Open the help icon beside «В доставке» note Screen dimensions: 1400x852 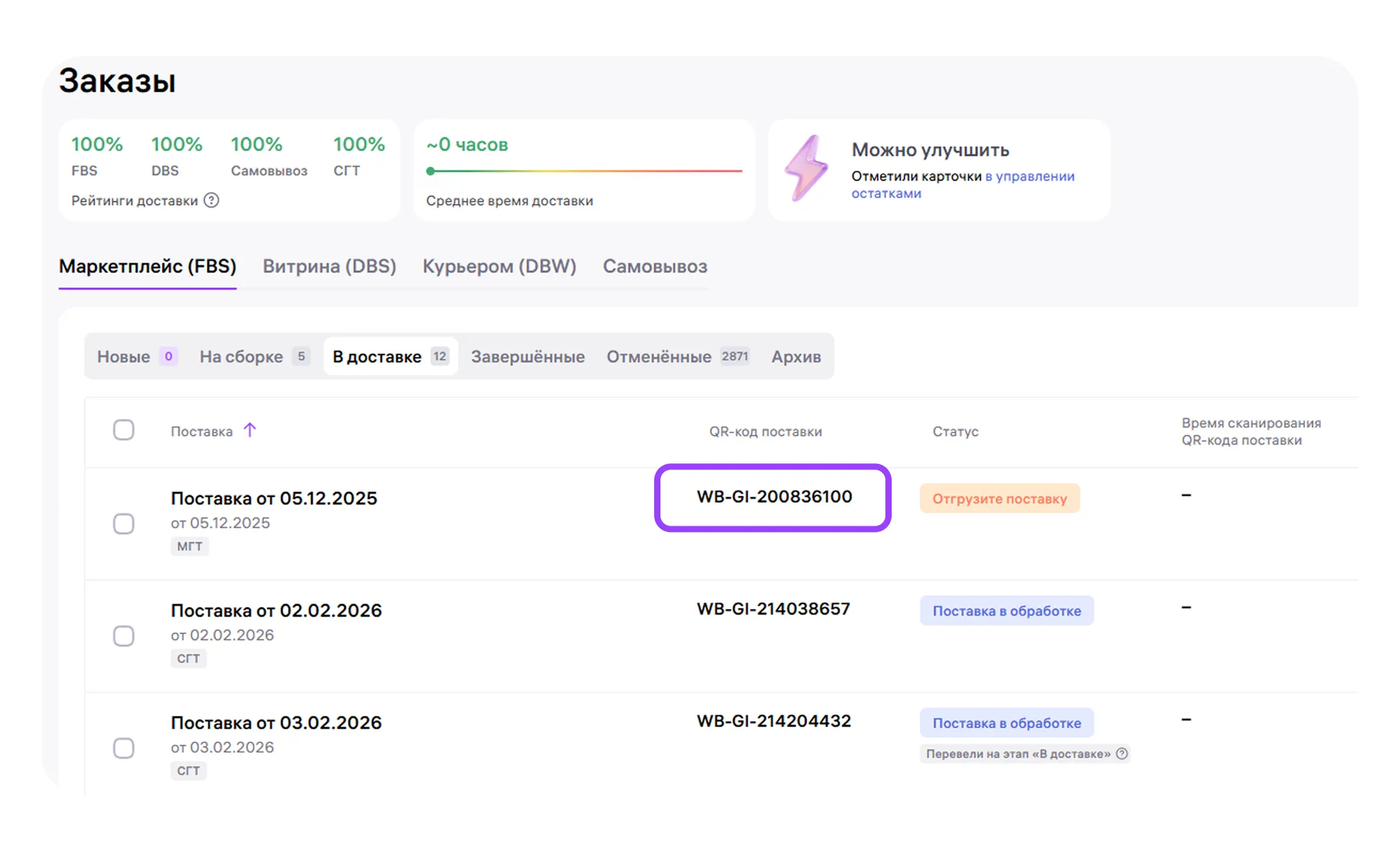(x=1122, y=753)
